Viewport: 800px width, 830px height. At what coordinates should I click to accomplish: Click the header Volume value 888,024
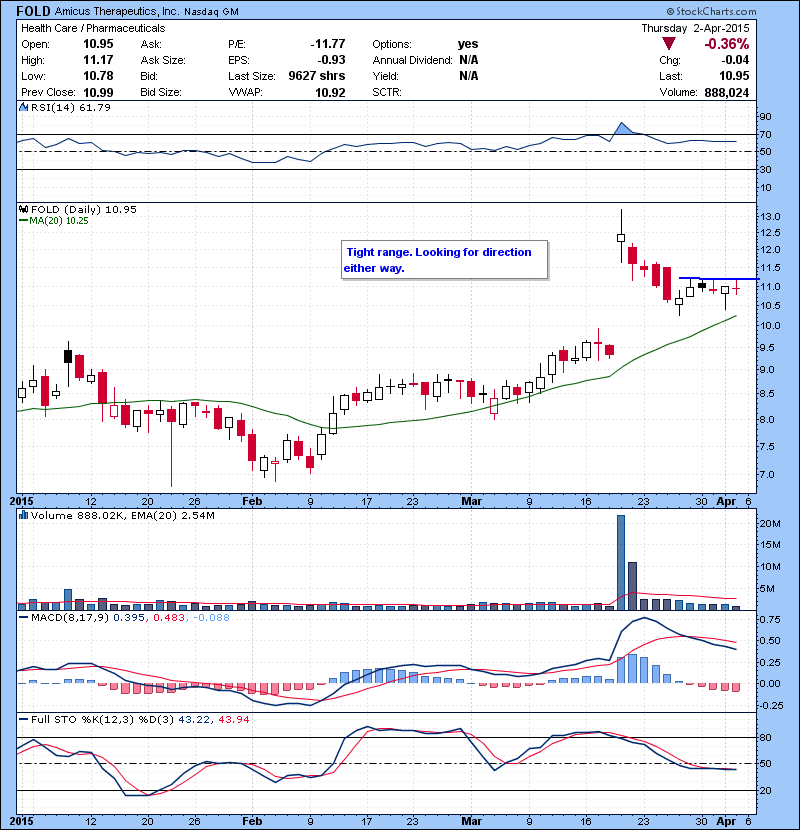(726, 92)
